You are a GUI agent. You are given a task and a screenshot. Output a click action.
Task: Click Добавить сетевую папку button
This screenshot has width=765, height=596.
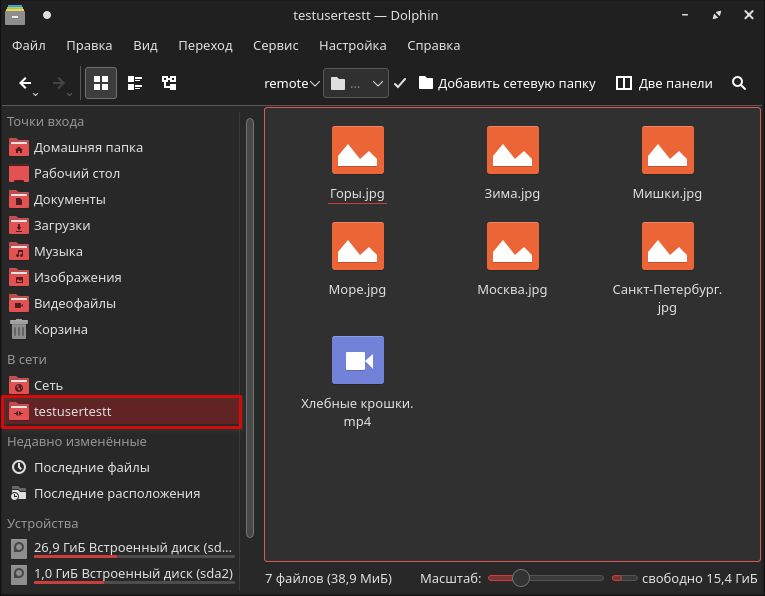507,84
